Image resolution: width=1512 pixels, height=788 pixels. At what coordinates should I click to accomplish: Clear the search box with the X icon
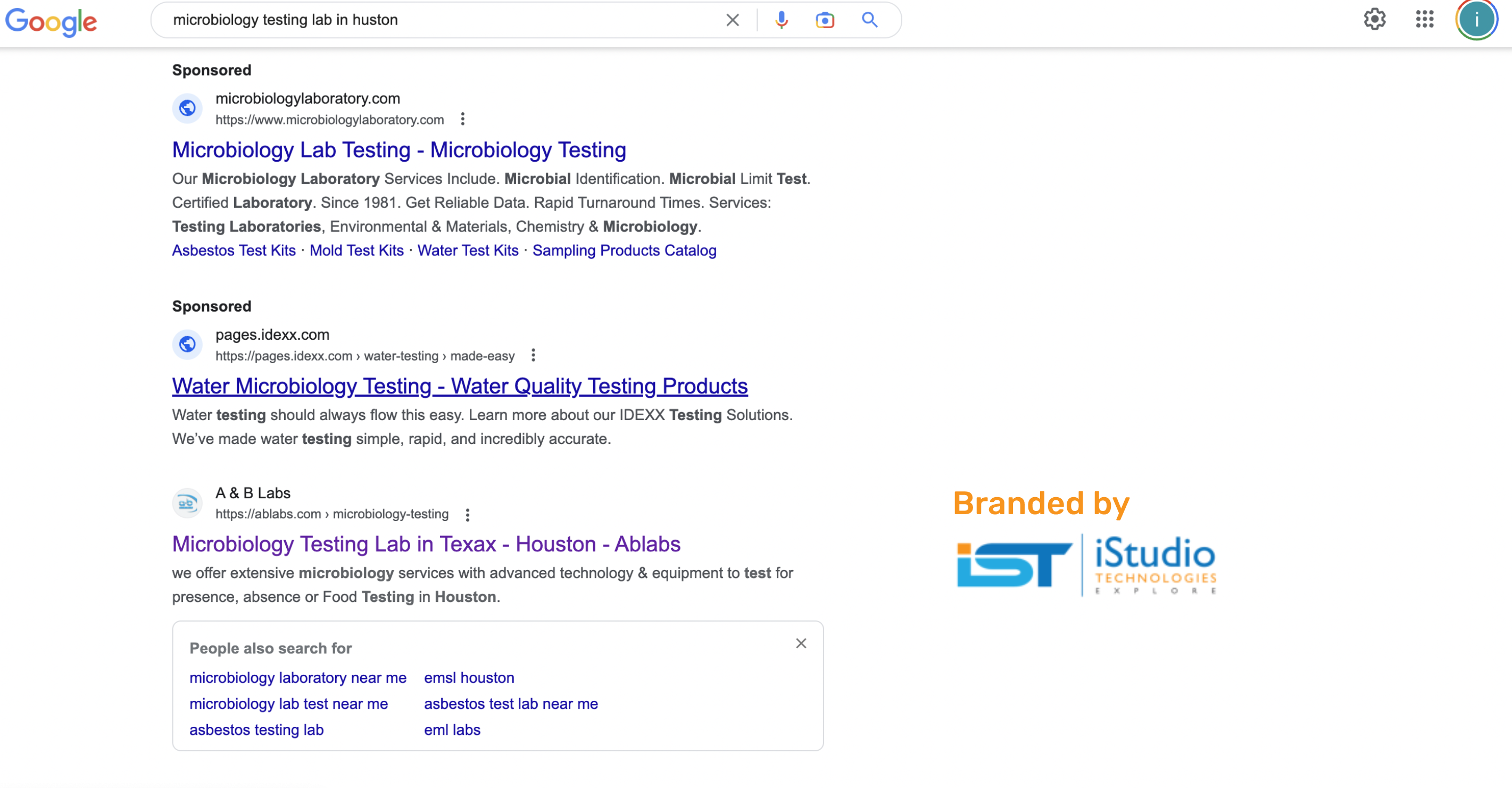[732, 20]
